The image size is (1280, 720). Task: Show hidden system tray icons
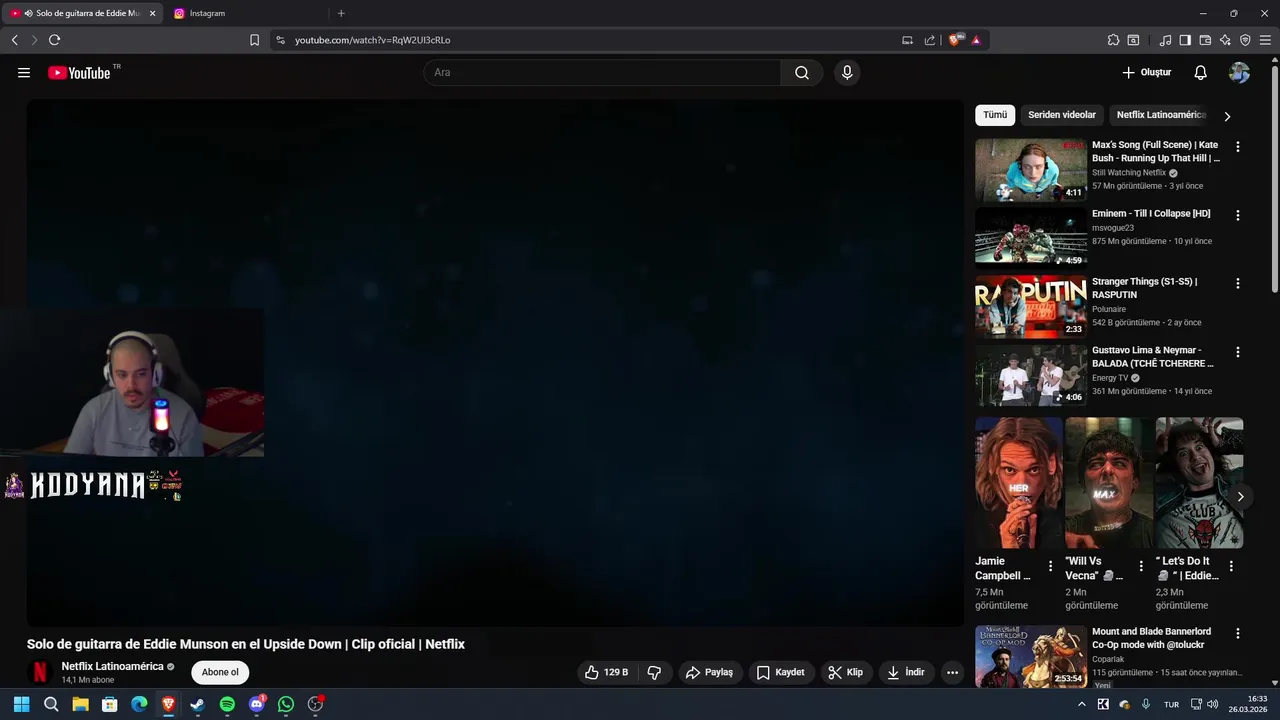pos(1081,704)
